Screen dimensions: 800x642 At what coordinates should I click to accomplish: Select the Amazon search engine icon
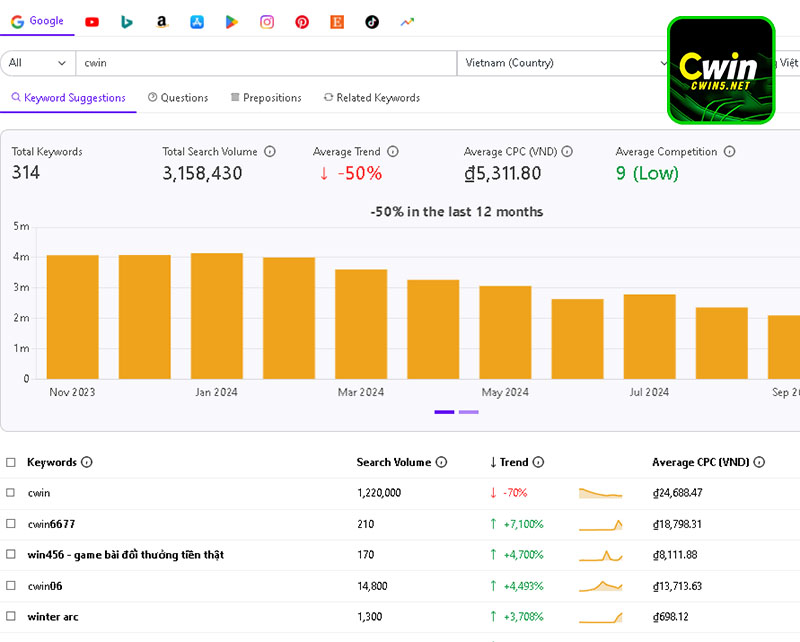tap(162, 22)
